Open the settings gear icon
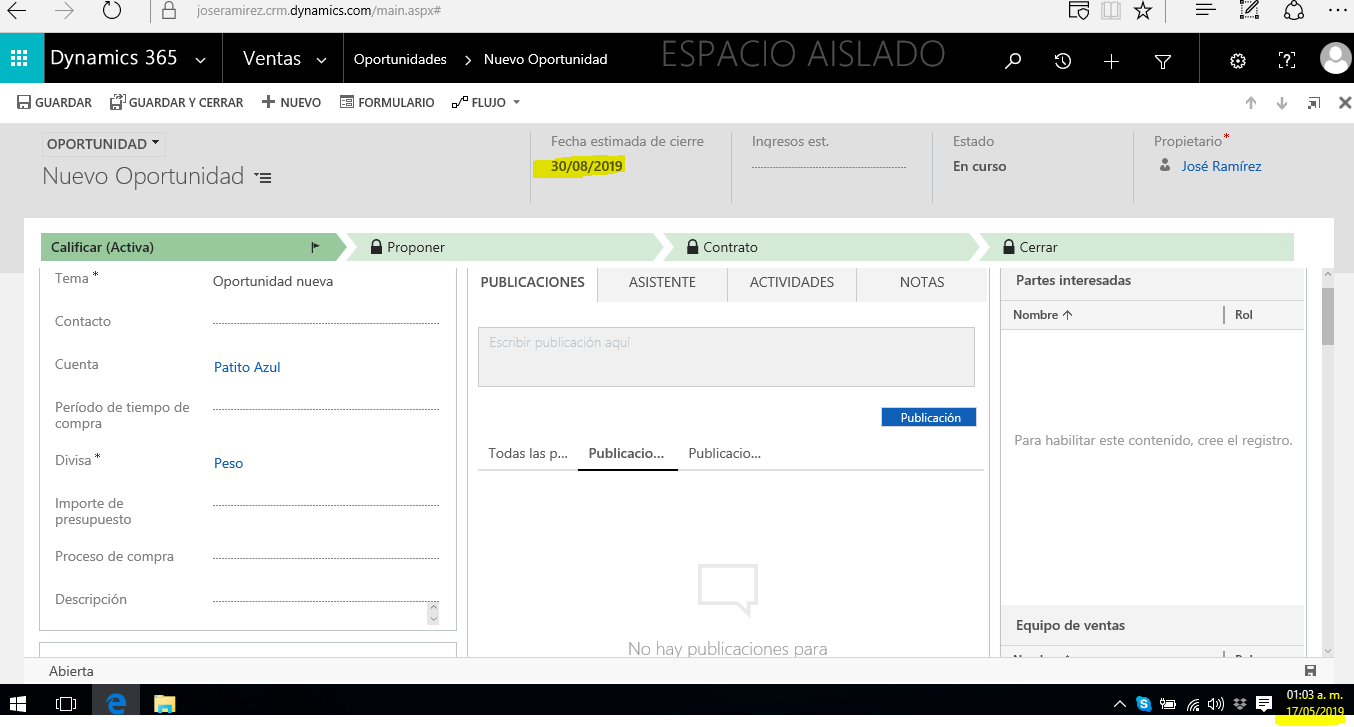The image size is (1354, 727). (x=1237, y=61)
